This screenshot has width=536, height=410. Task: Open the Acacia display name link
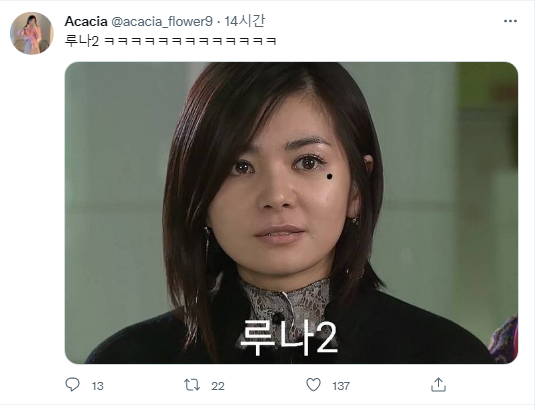click(x=86, y=22)
